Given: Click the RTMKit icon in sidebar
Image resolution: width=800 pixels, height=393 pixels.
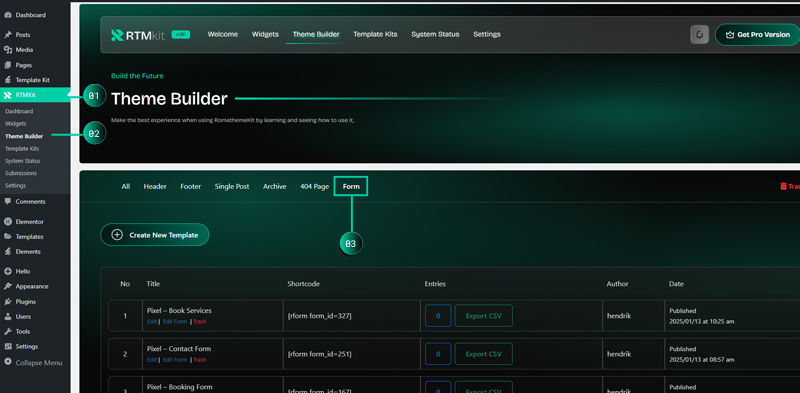Looking at the screenshot, I should coord(8,94).
